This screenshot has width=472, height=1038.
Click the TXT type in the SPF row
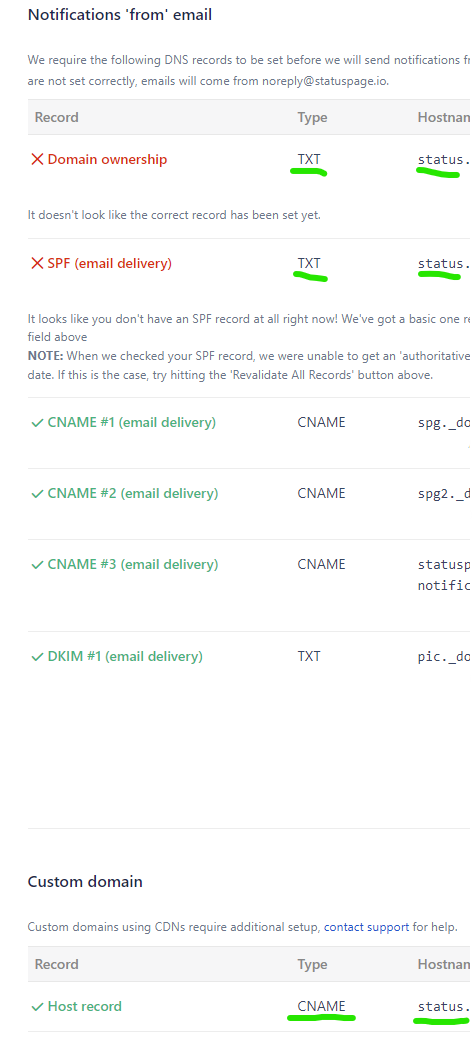(309, 263)
